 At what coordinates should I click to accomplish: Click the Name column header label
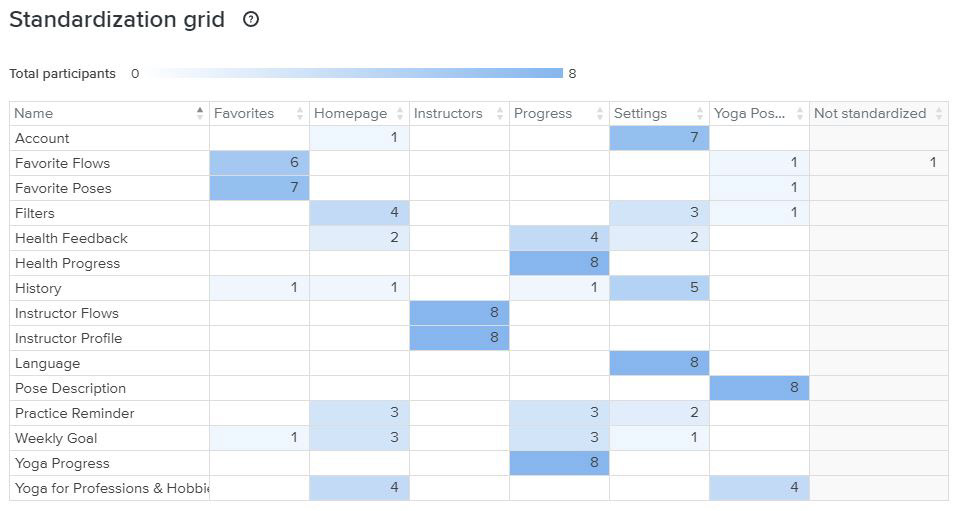(34, 114)
